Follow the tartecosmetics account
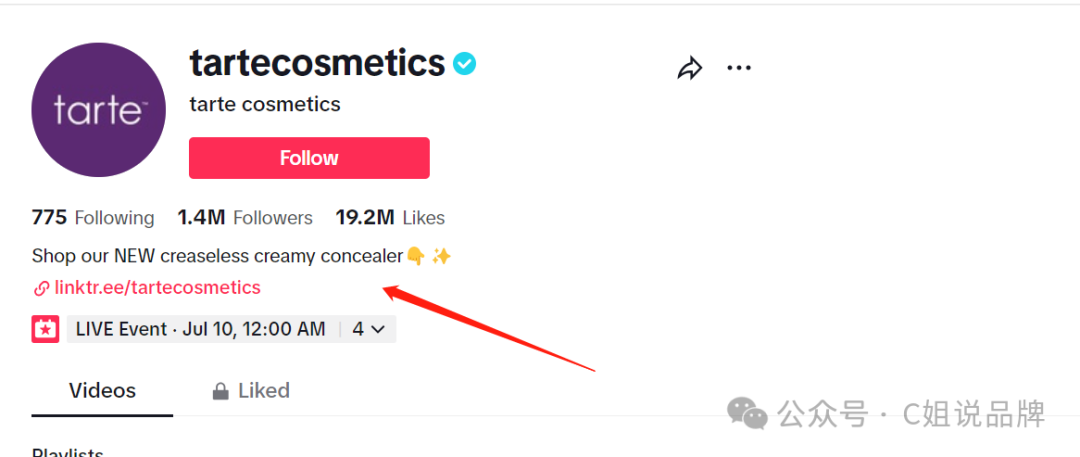The width and height of the screenshot is (1080, 457). [309, 158]
